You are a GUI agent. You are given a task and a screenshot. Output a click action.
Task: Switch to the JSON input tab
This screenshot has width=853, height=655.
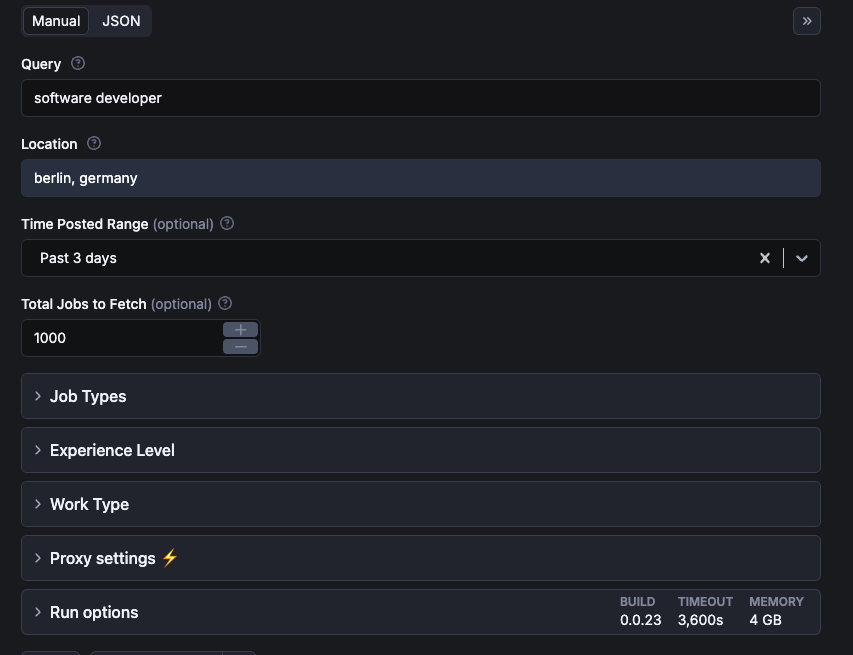(x=121, y=21)
